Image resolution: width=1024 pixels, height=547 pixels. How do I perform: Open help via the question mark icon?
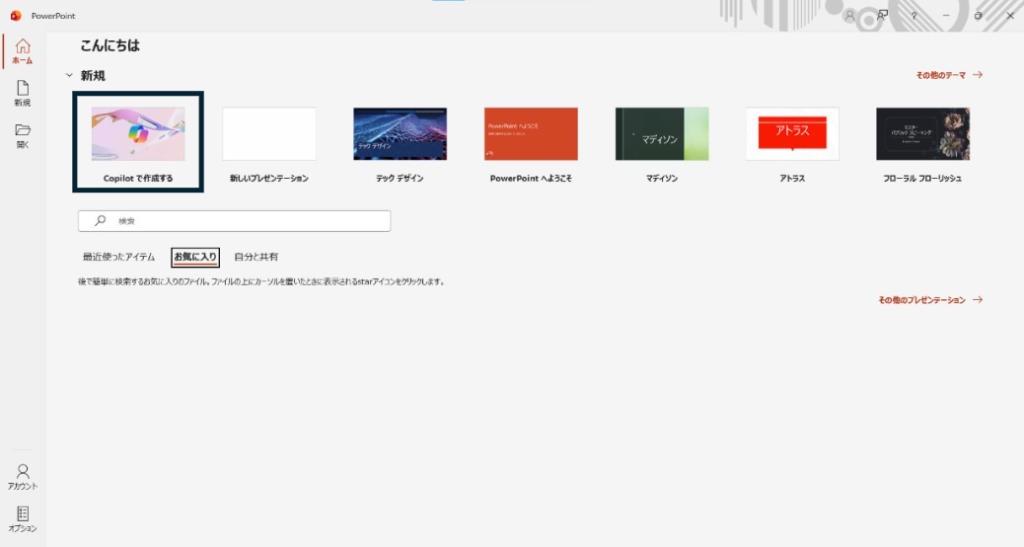click(x=913, y=16)
